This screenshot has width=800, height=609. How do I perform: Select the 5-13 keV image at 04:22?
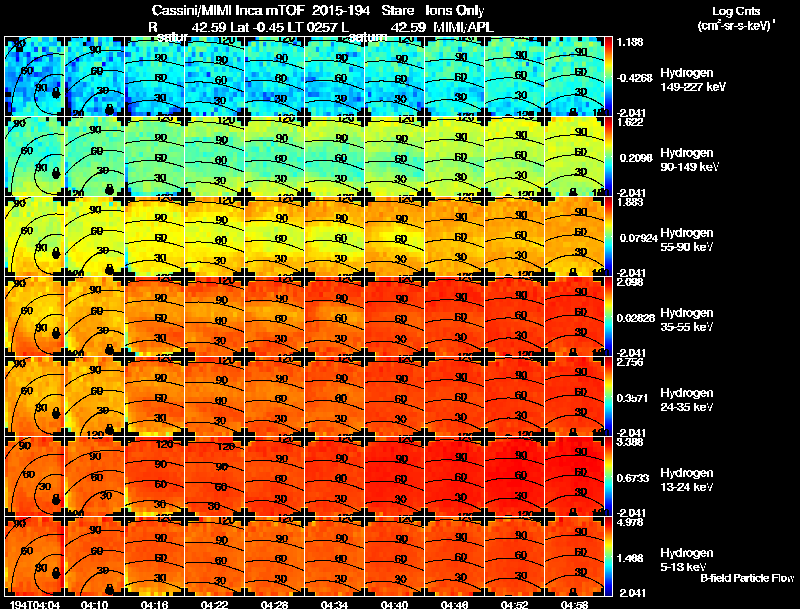coord(214,556)
